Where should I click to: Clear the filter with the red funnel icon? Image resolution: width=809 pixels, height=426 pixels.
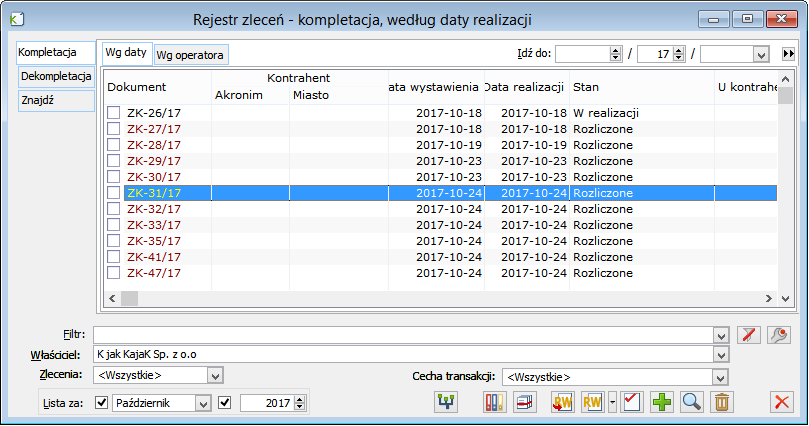click(x=749, y=335)
